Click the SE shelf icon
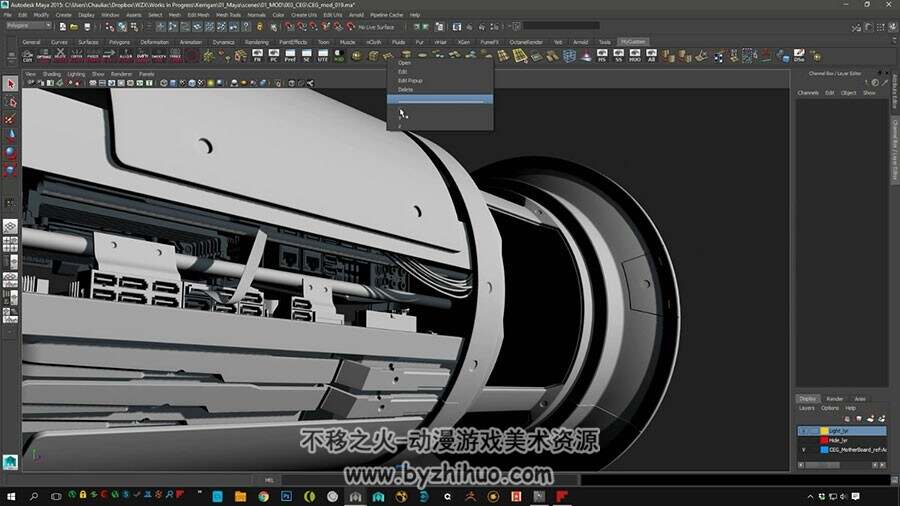Viewport: 900px width, 506px height. point(307,56)
